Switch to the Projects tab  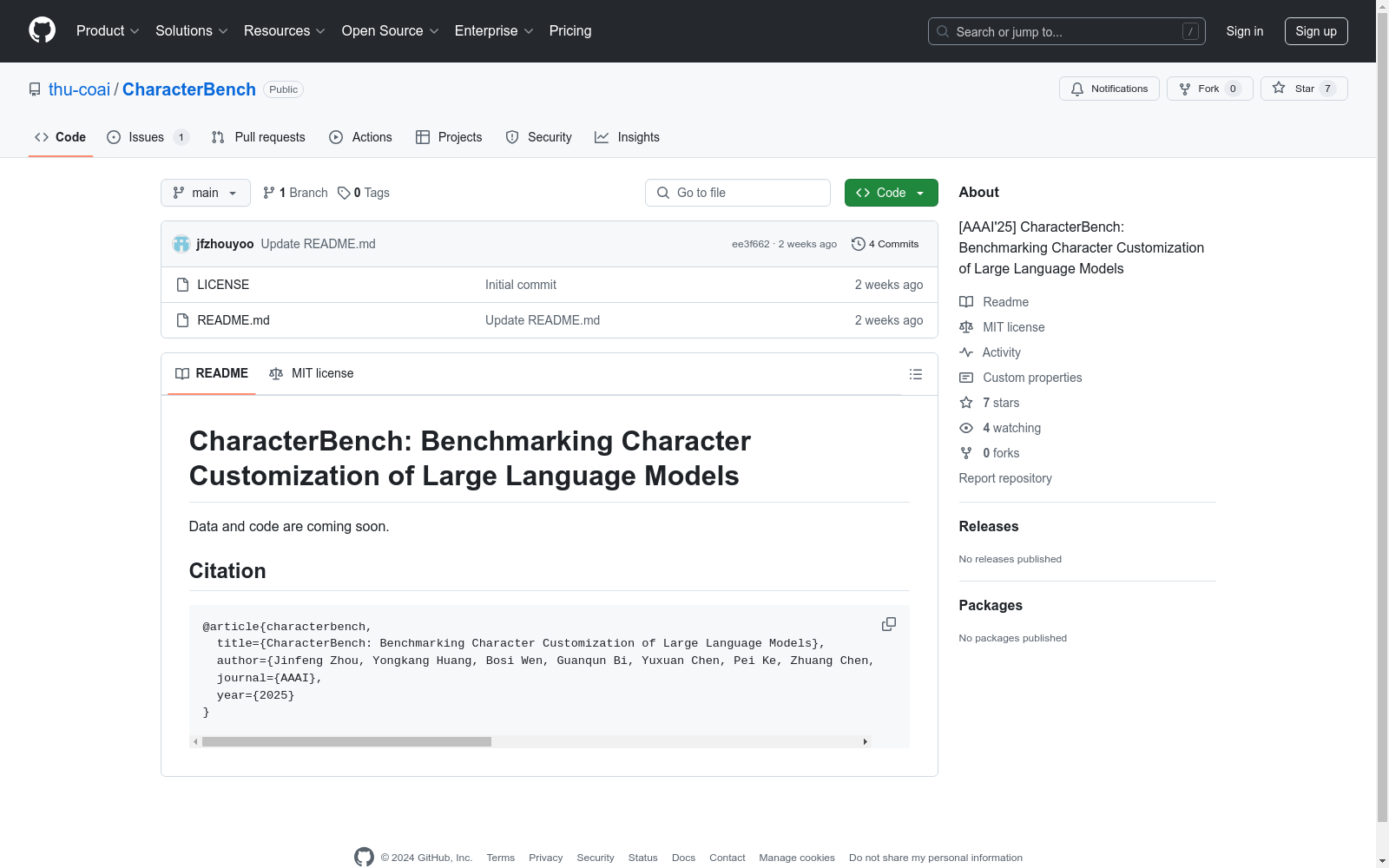(449, 137)
